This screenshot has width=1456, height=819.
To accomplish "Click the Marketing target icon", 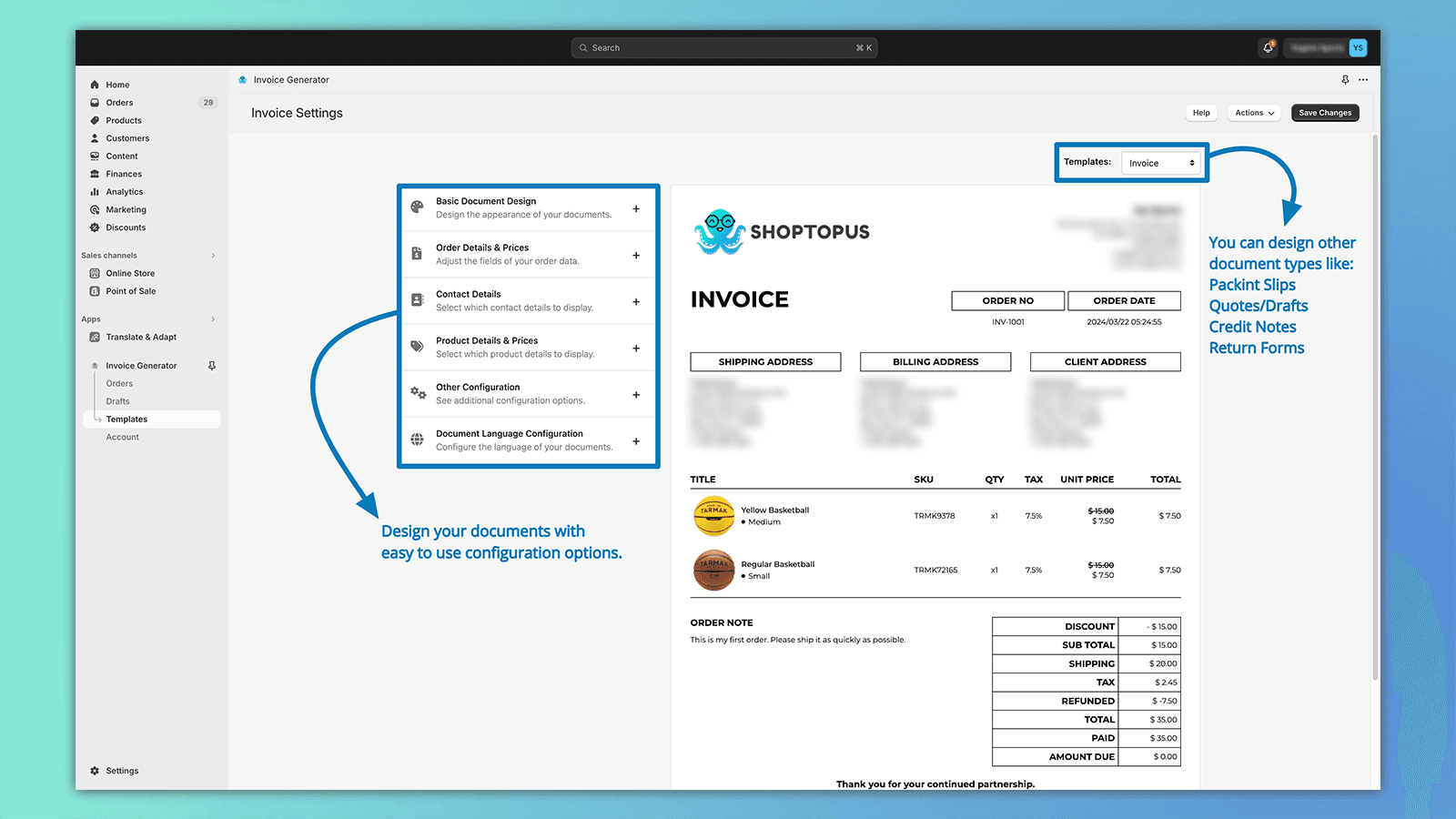I will (x=95, y=209).
